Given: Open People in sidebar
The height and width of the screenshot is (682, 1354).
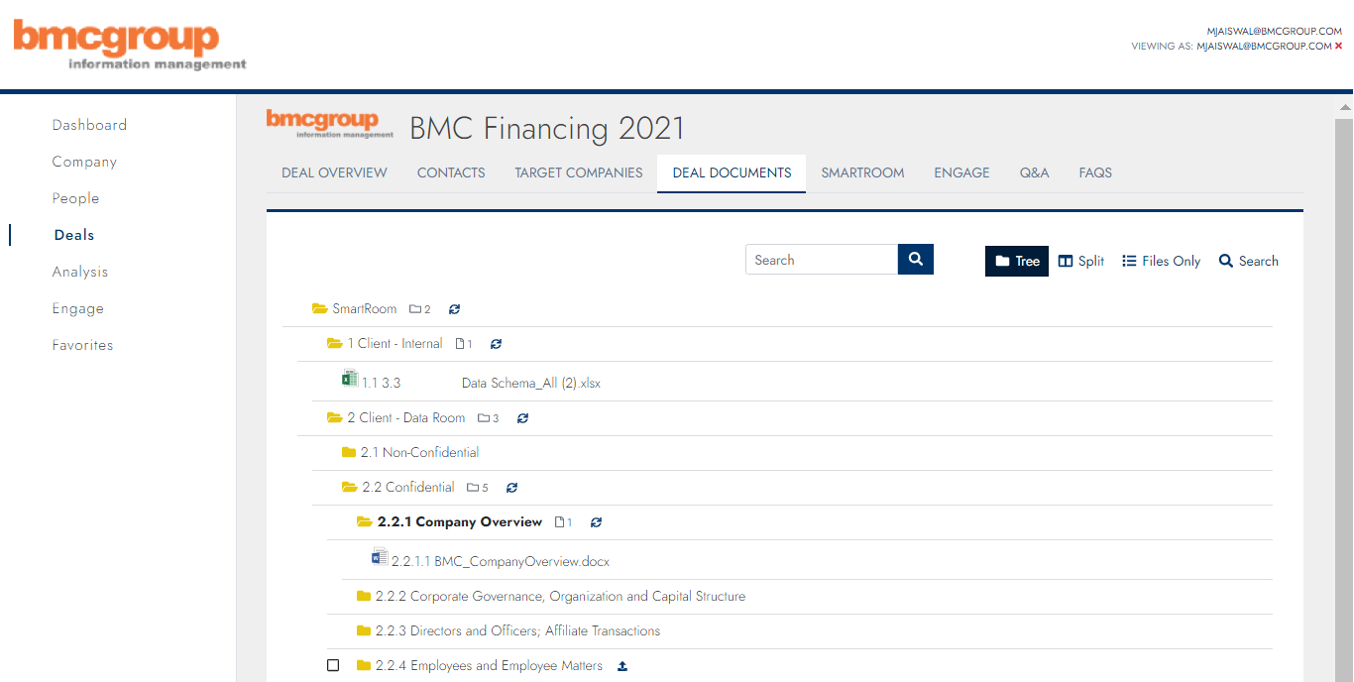Looking at the screenshot, I should pos(76,198).
